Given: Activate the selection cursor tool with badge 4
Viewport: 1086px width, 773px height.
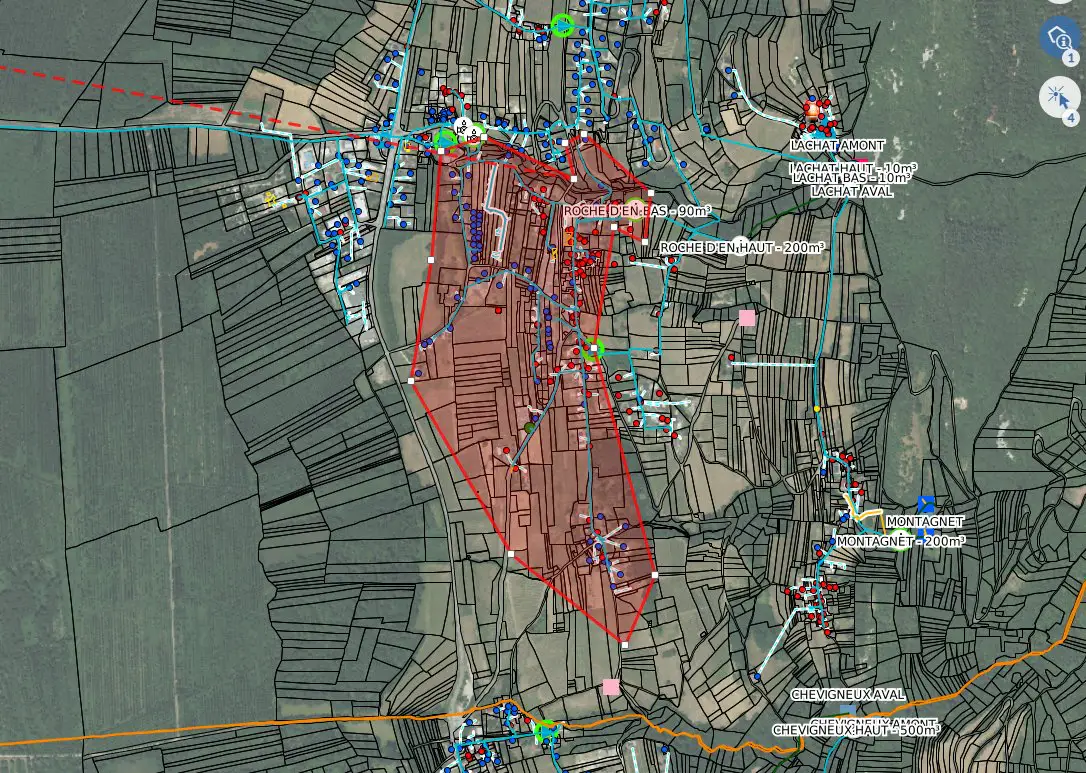Looking at the screenshot, I should tap(1060, 96).
